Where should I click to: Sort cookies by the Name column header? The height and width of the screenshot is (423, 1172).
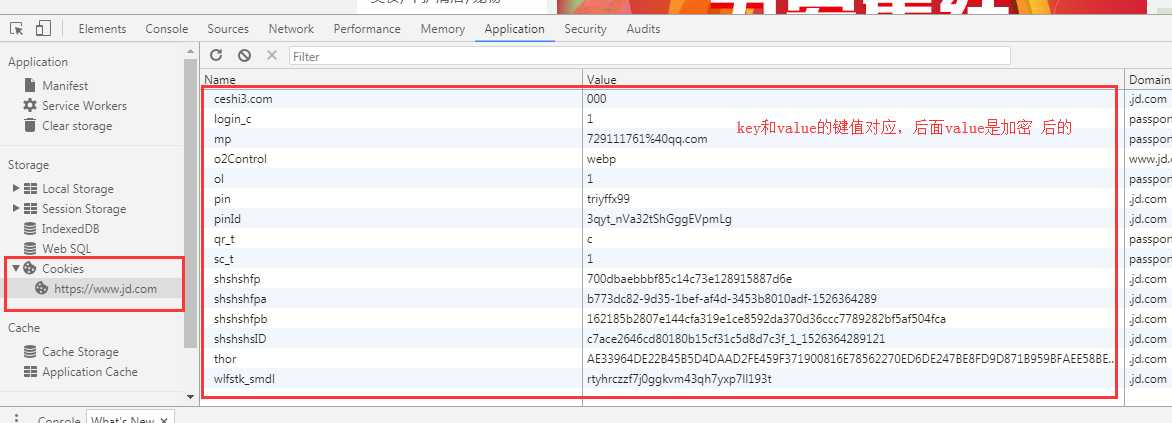coord(391,79)
